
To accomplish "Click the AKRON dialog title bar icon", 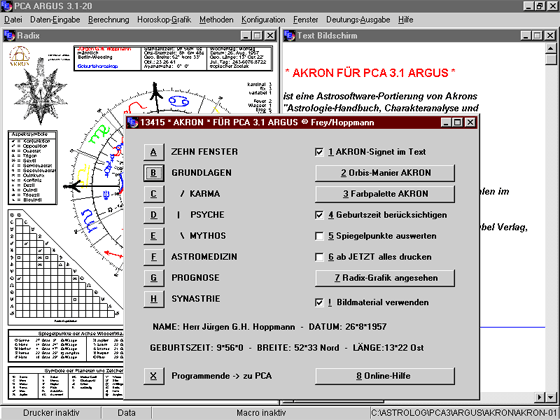I will click(x=132, y=122).
